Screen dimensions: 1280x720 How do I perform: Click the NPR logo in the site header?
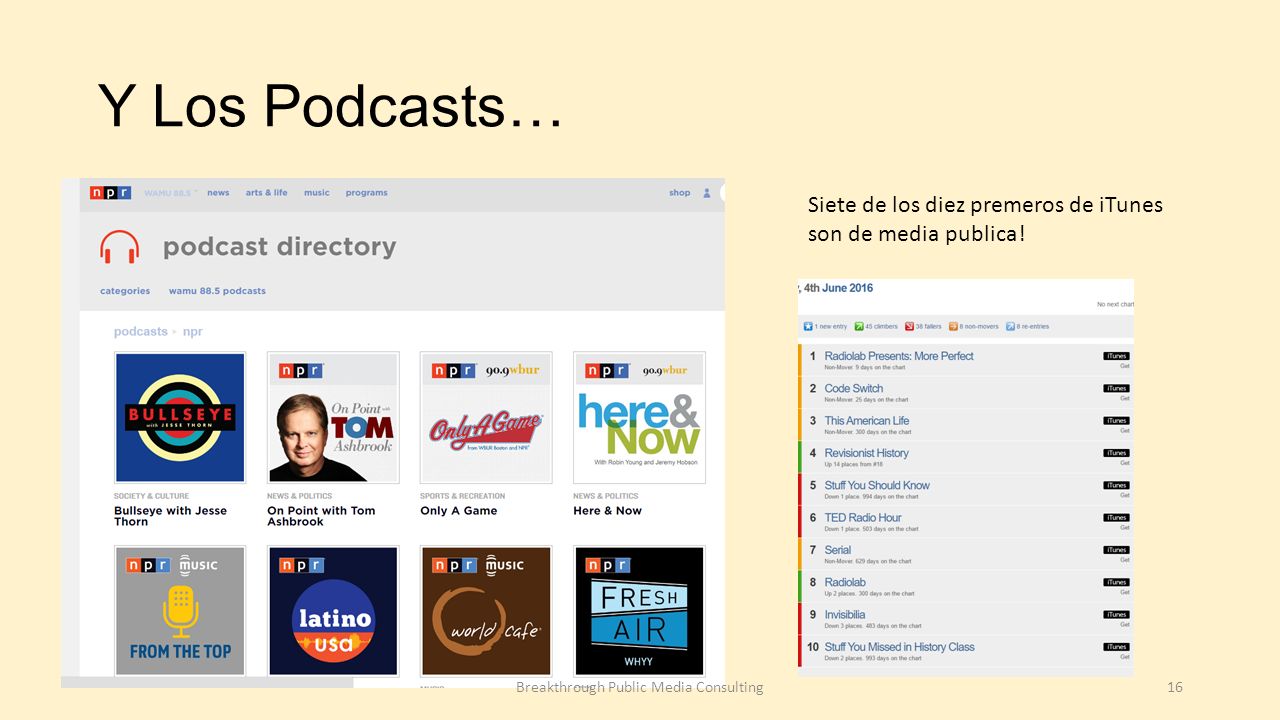tap(110, 193)
